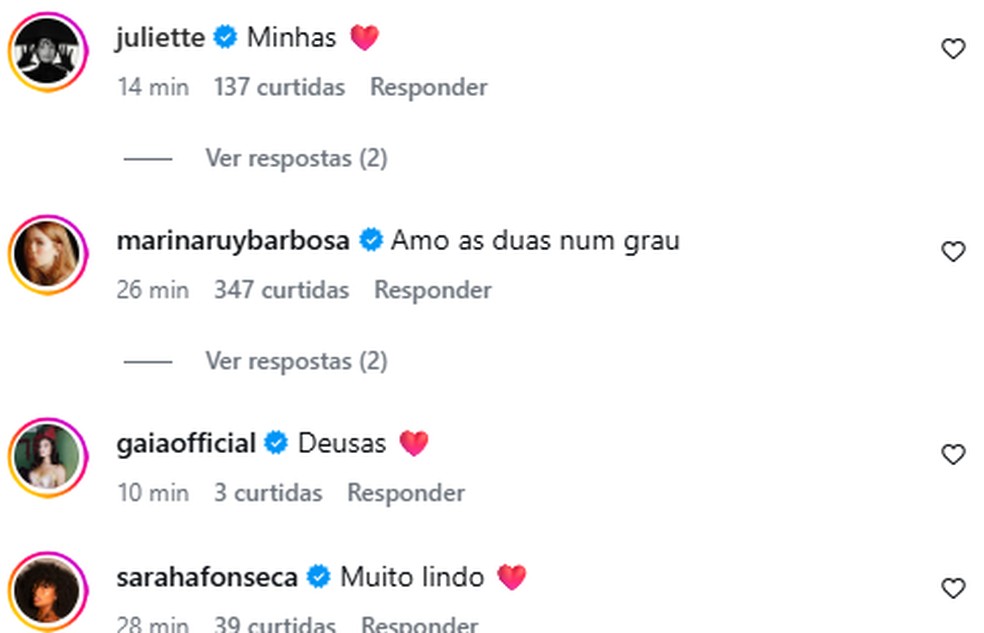This screenshot has width=984, height=633.
Task: View the 137 curtidas on juliette's comment
Action: pyautogui.click(x=279, y=87)
